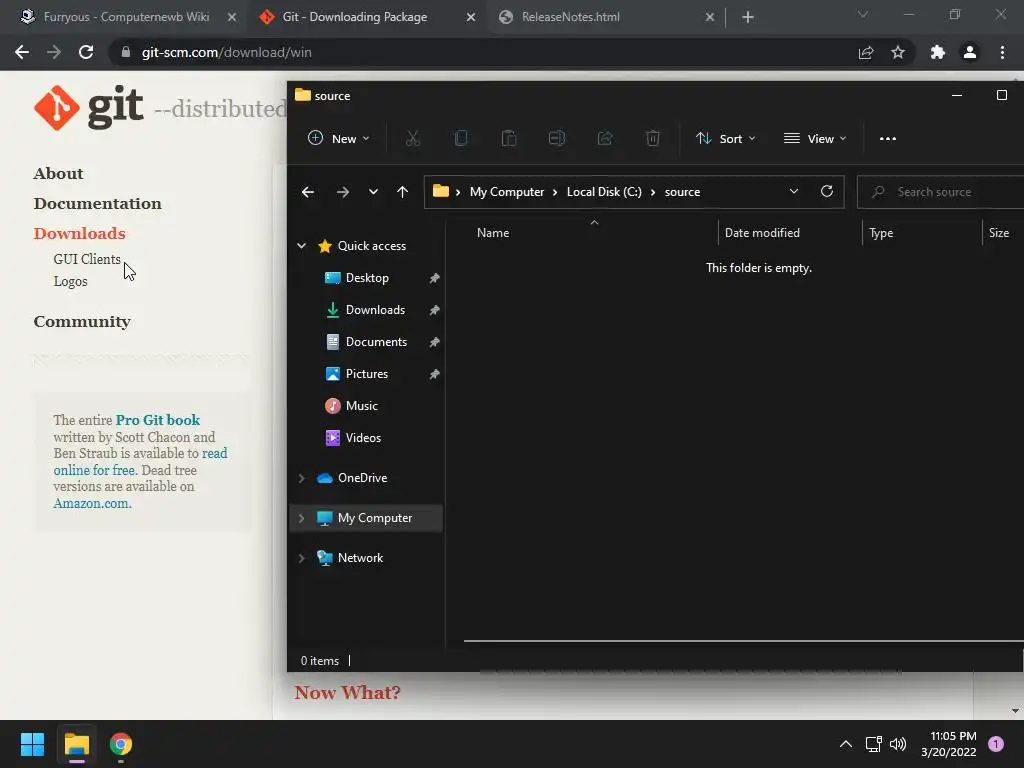This screenshot has width=1024, height=768.
Task: Go up one folder level in Explorer
Action: (402, 192)
